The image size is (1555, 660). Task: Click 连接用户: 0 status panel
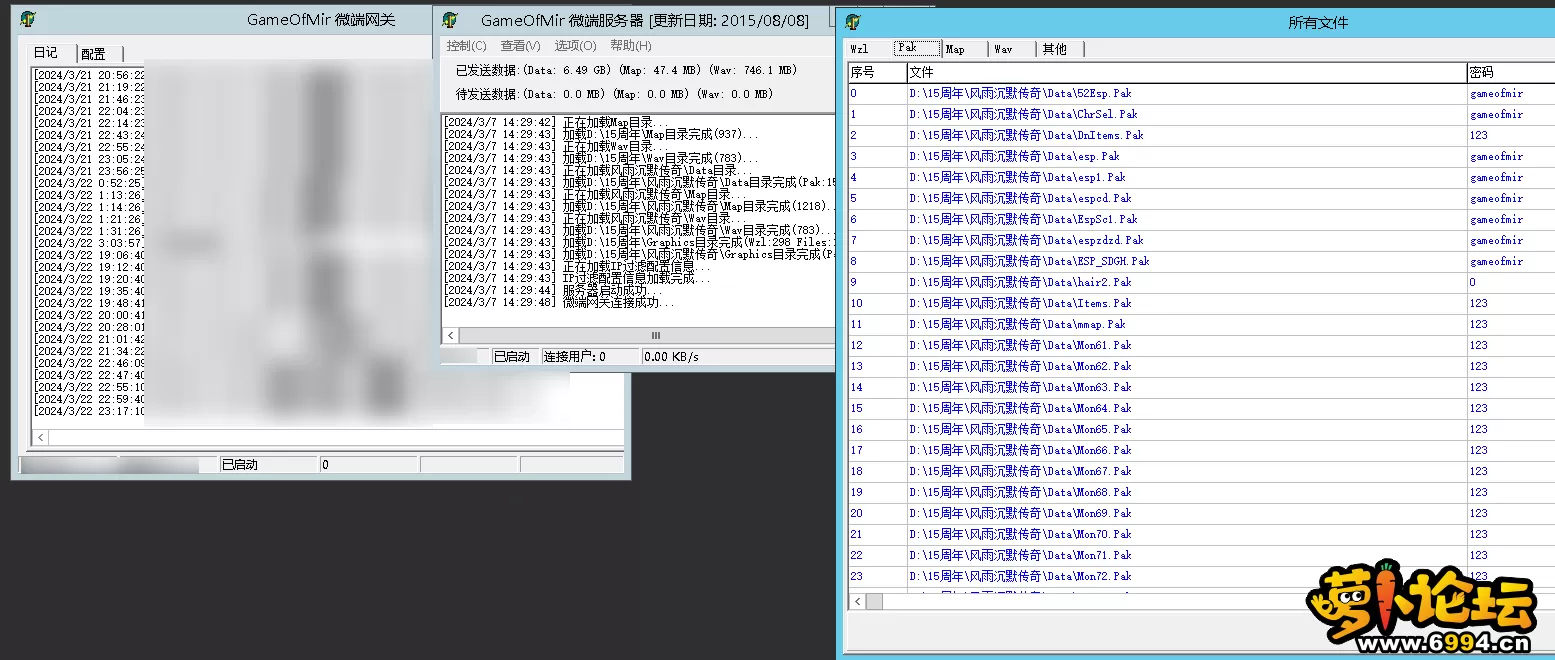click(590, 356)
